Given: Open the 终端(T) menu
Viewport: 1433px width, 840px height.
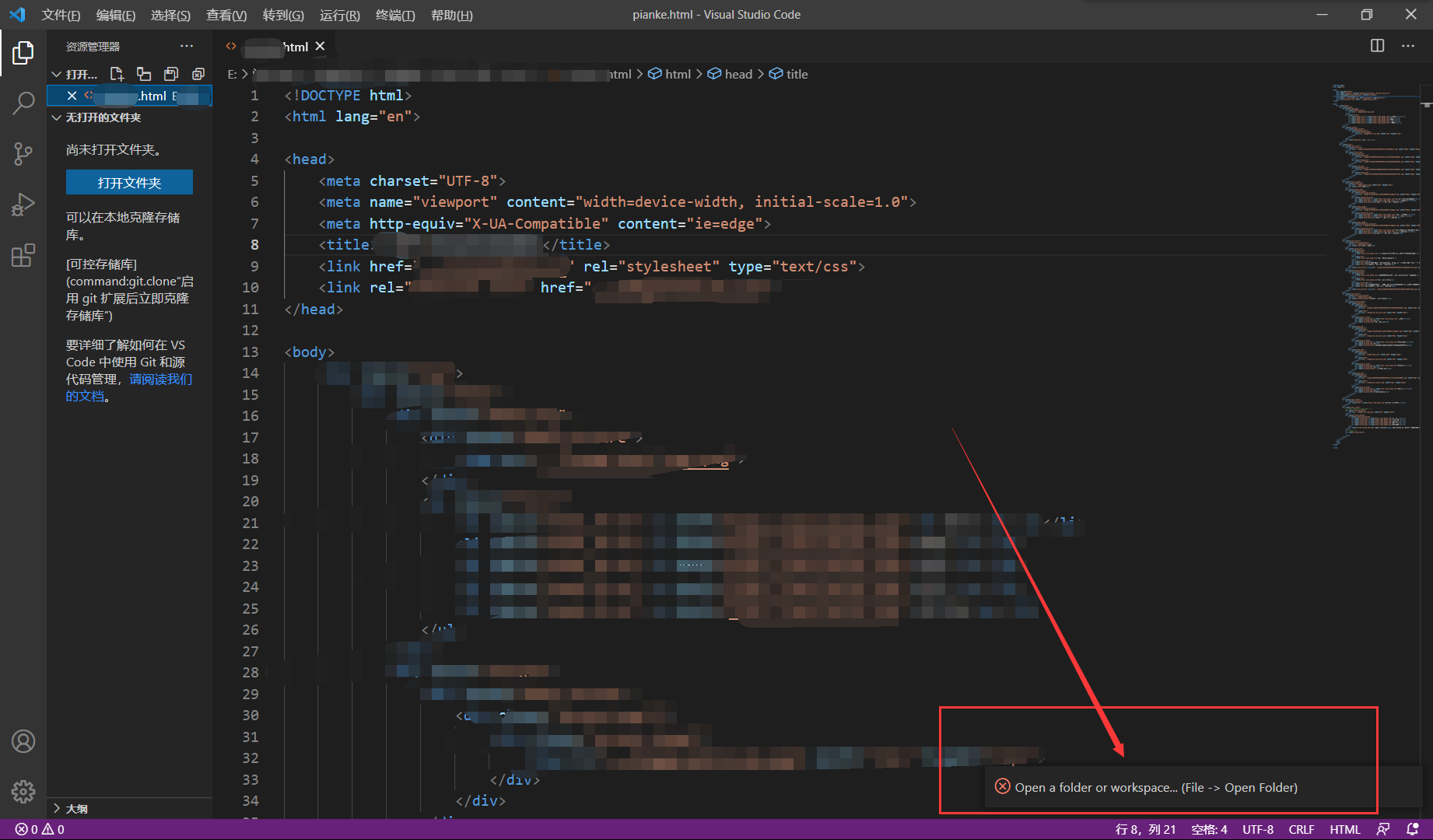Looking at the screenshot, I should pyautogui.click(x=395, y=15).
